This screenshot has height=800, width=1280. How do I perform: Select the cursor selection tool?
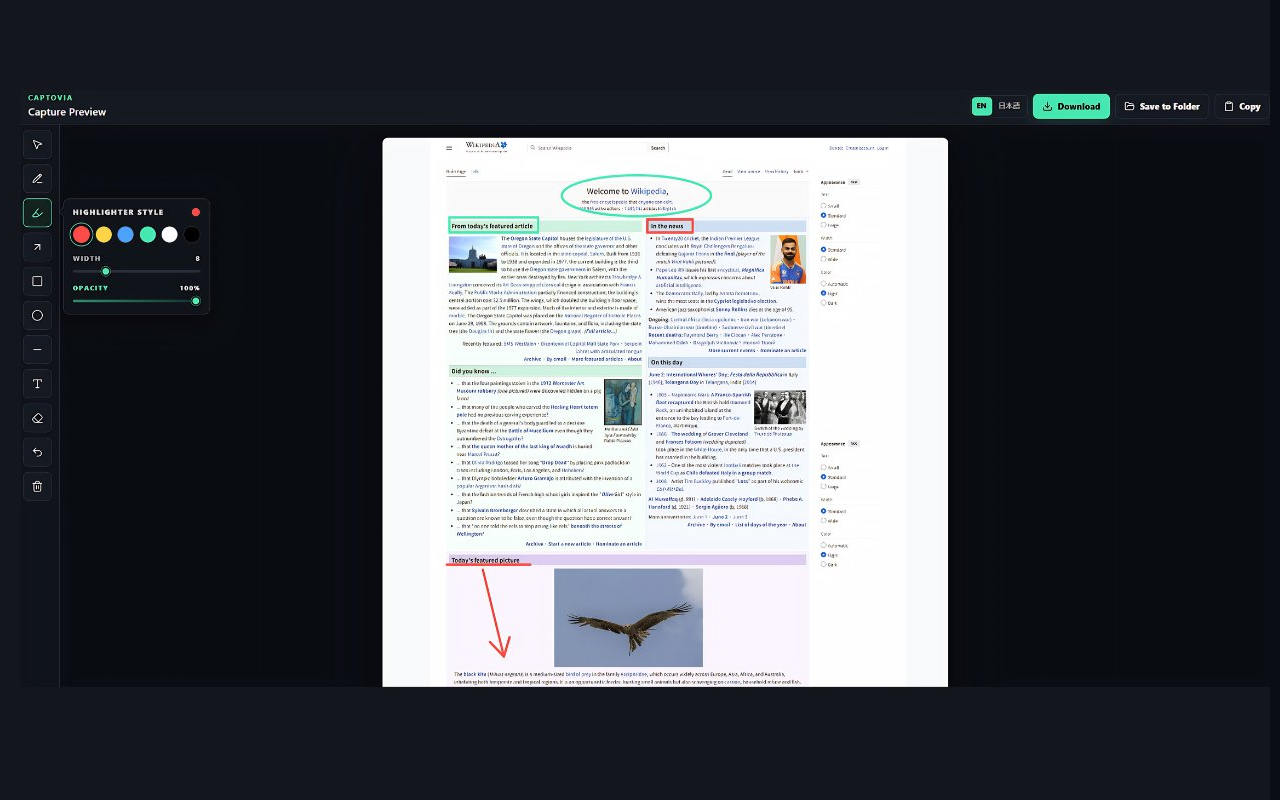37,145
